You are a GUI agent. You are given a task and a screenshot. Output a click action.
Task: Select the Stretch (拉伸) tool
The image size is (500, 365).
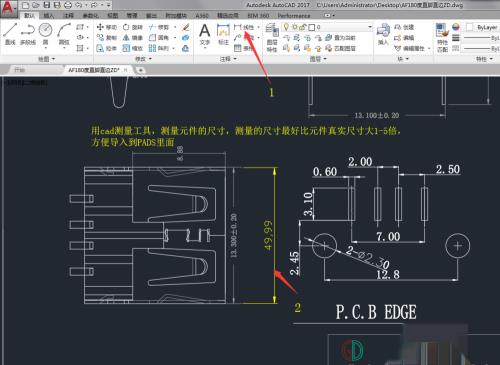point(107,48)
